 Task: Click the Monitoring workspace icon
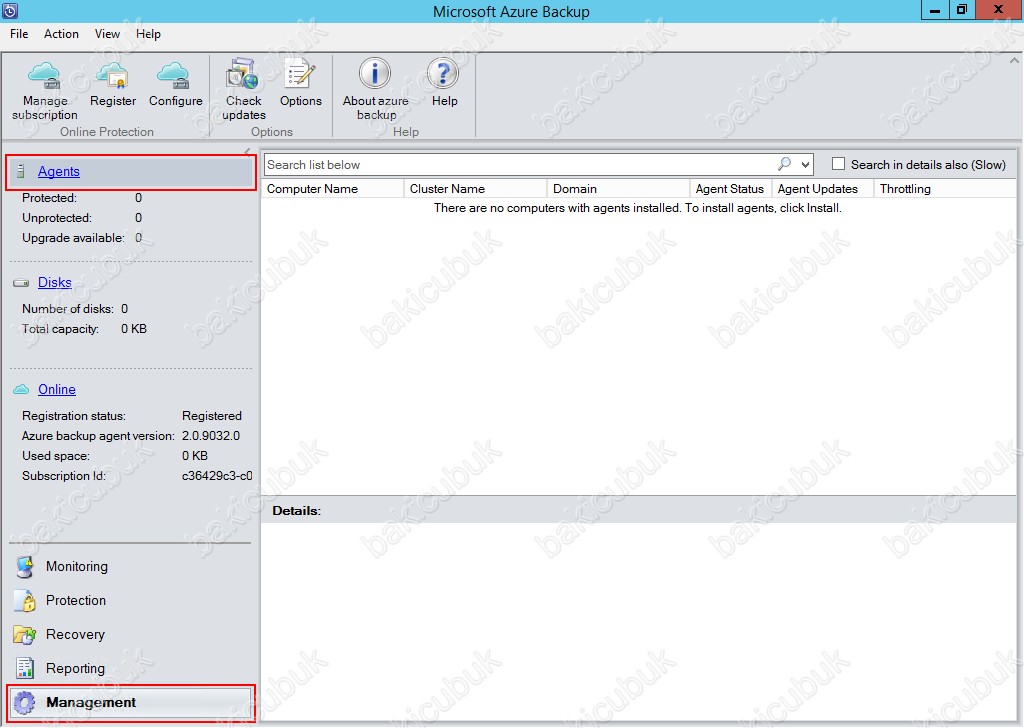click(25, 567)
